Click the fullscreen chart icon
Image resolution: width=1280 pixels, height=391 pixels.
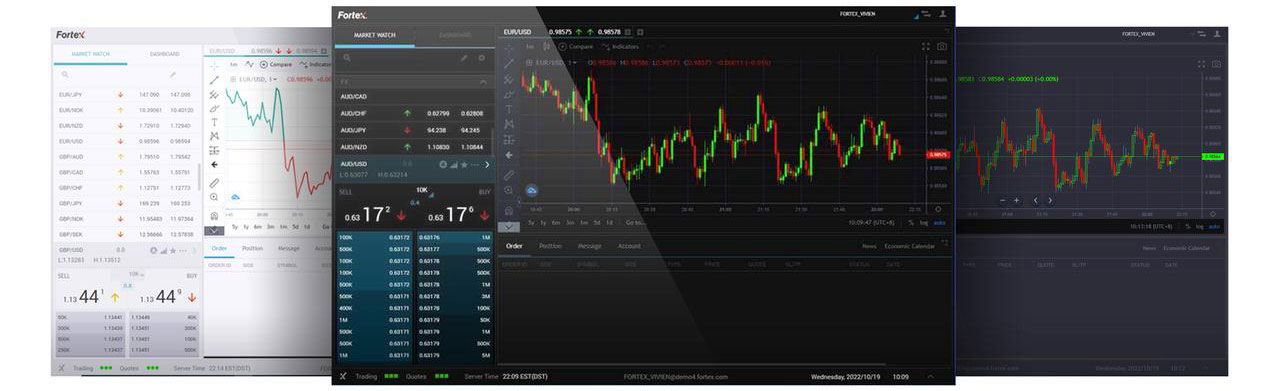coord(925,46)
